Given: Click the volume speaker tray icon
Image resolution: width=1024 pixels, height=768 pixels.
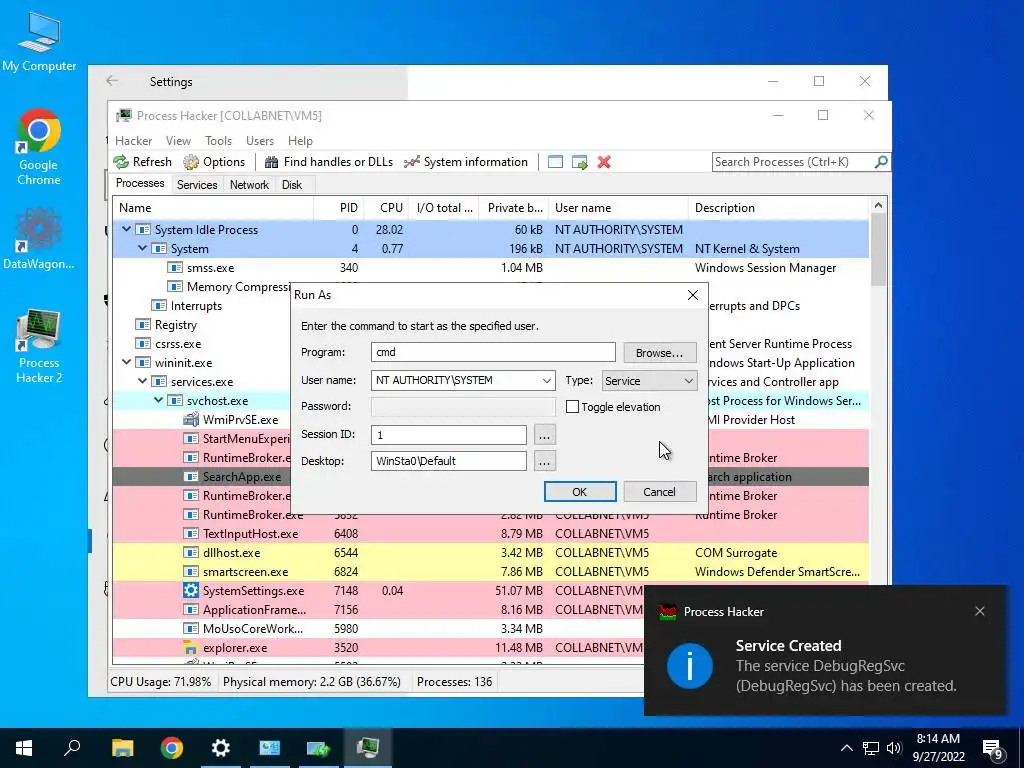Looking at the screenshot, I should [x=894, y=748].
